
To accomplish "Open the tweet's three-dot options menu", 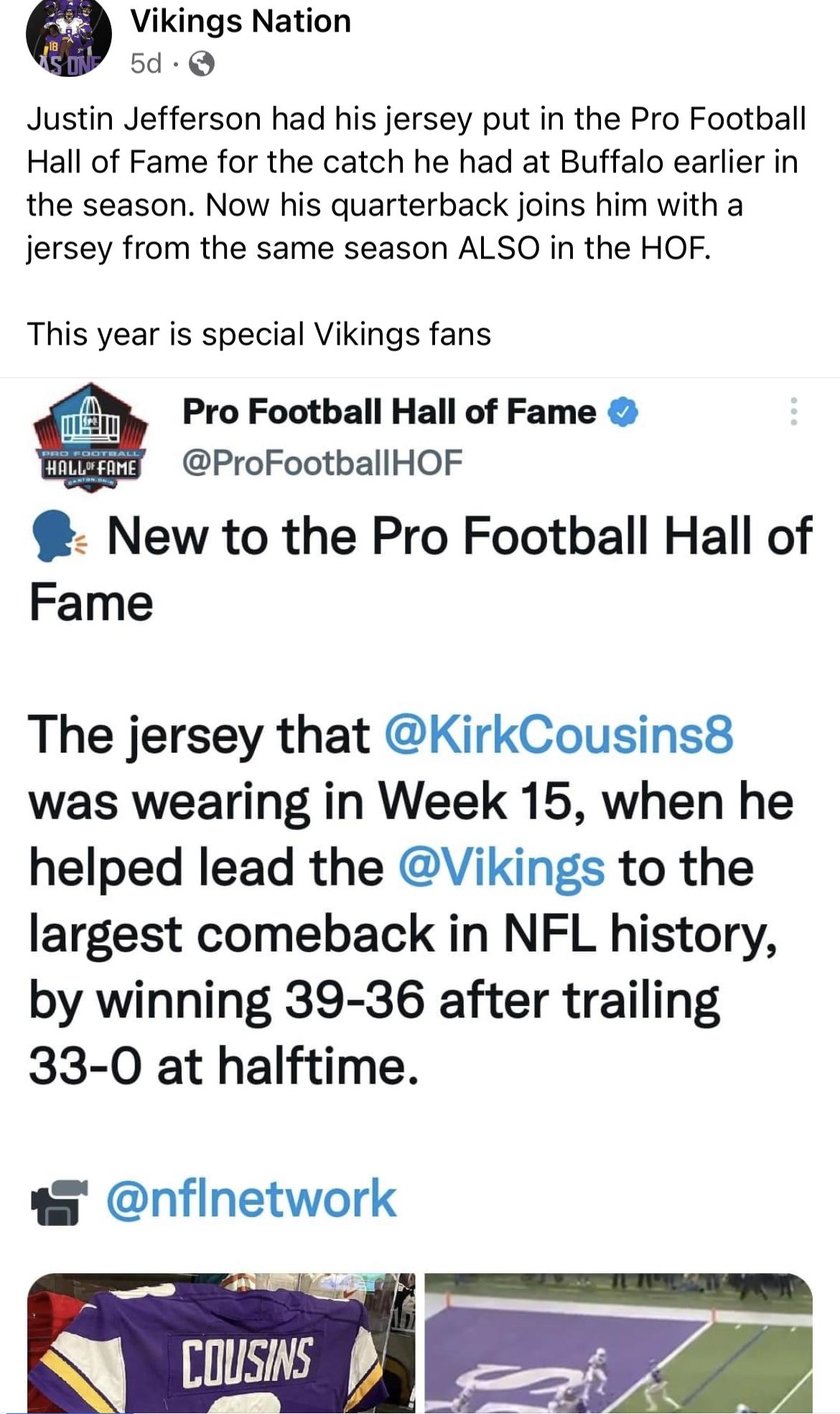I will 793,411.
